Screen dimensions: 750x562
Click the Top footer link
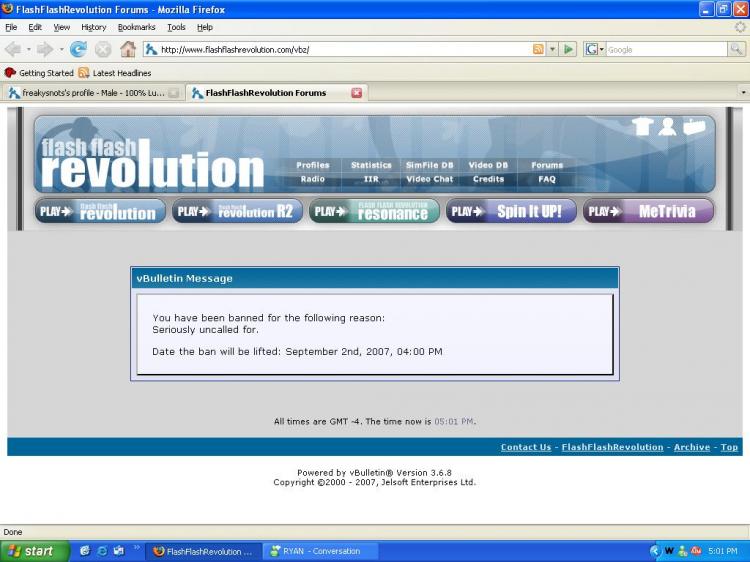pos(729,447)
